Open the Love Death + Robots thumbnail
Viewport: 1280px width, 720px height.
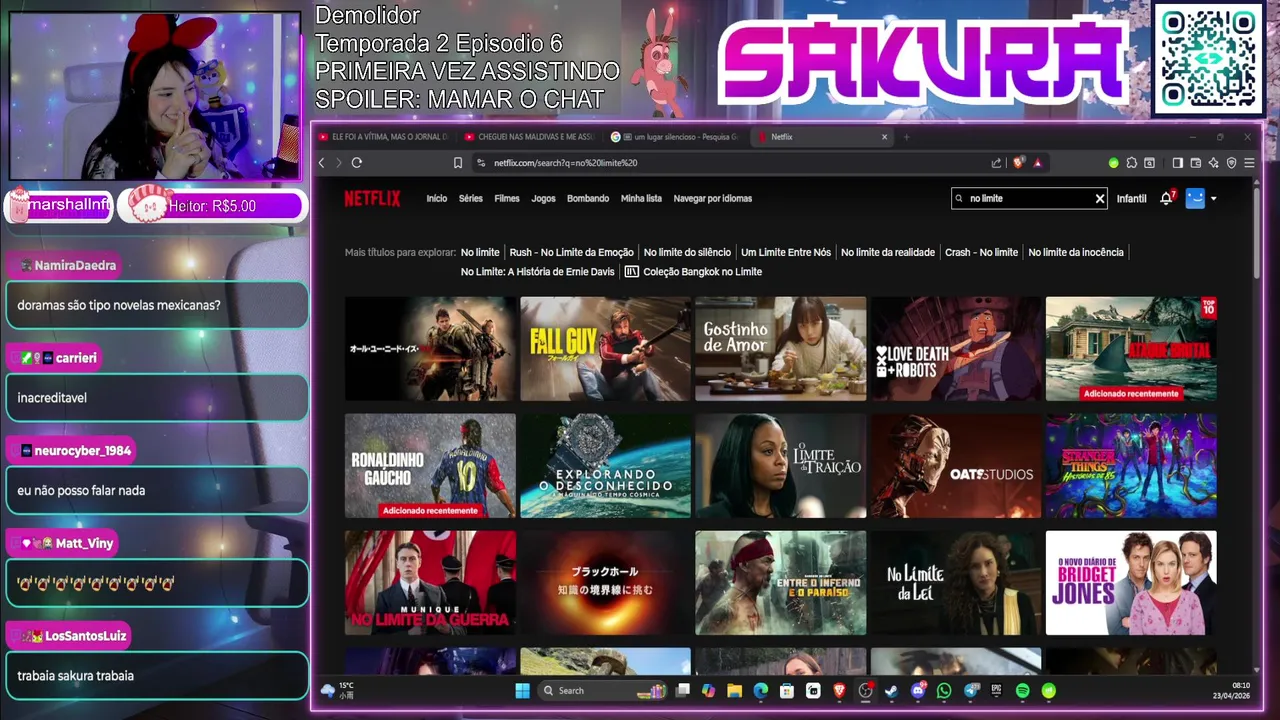pyautogui.click(x=956, y=349)
